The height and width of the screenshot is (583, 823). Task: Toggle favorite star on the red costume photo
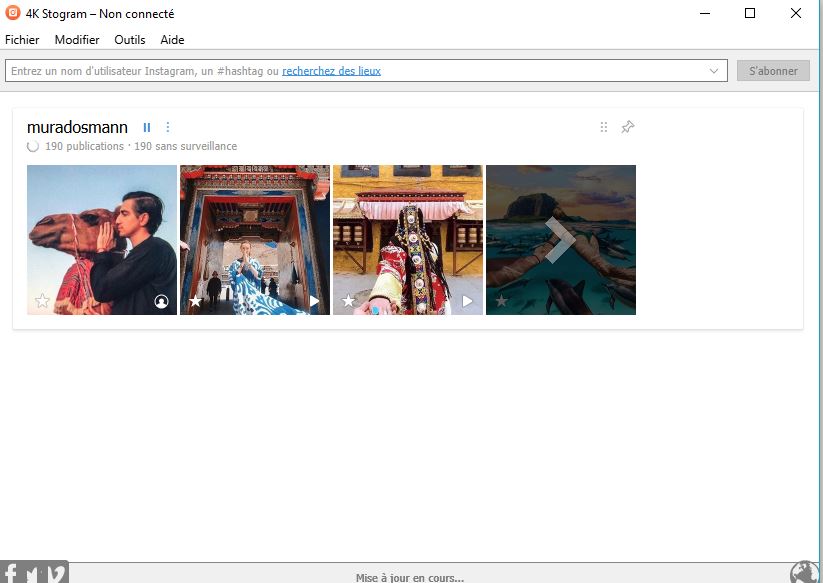tap(349, 301)
